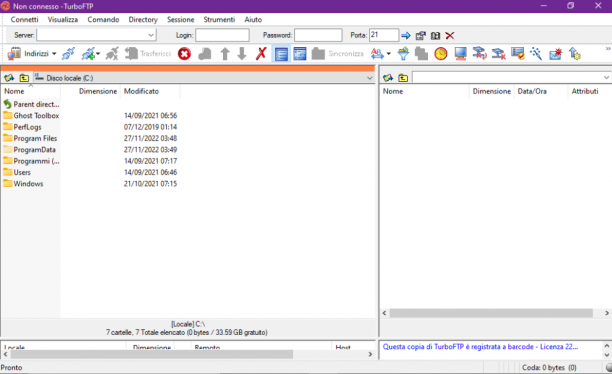Click the gray down arrow icon

coord(242,53)
